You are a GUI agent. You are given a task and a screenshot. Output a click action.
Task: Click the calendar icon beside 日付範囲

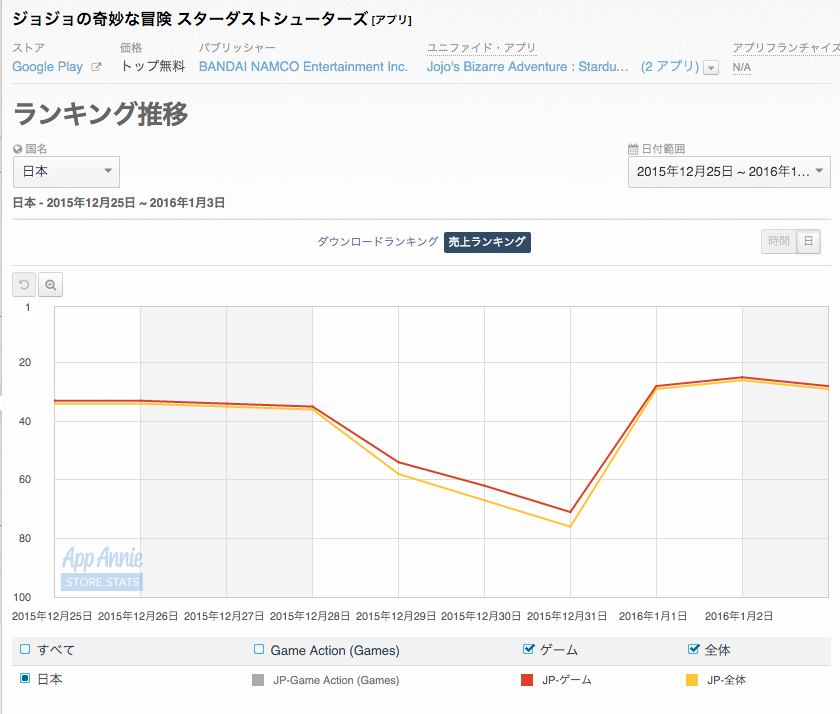coord(633,149)
